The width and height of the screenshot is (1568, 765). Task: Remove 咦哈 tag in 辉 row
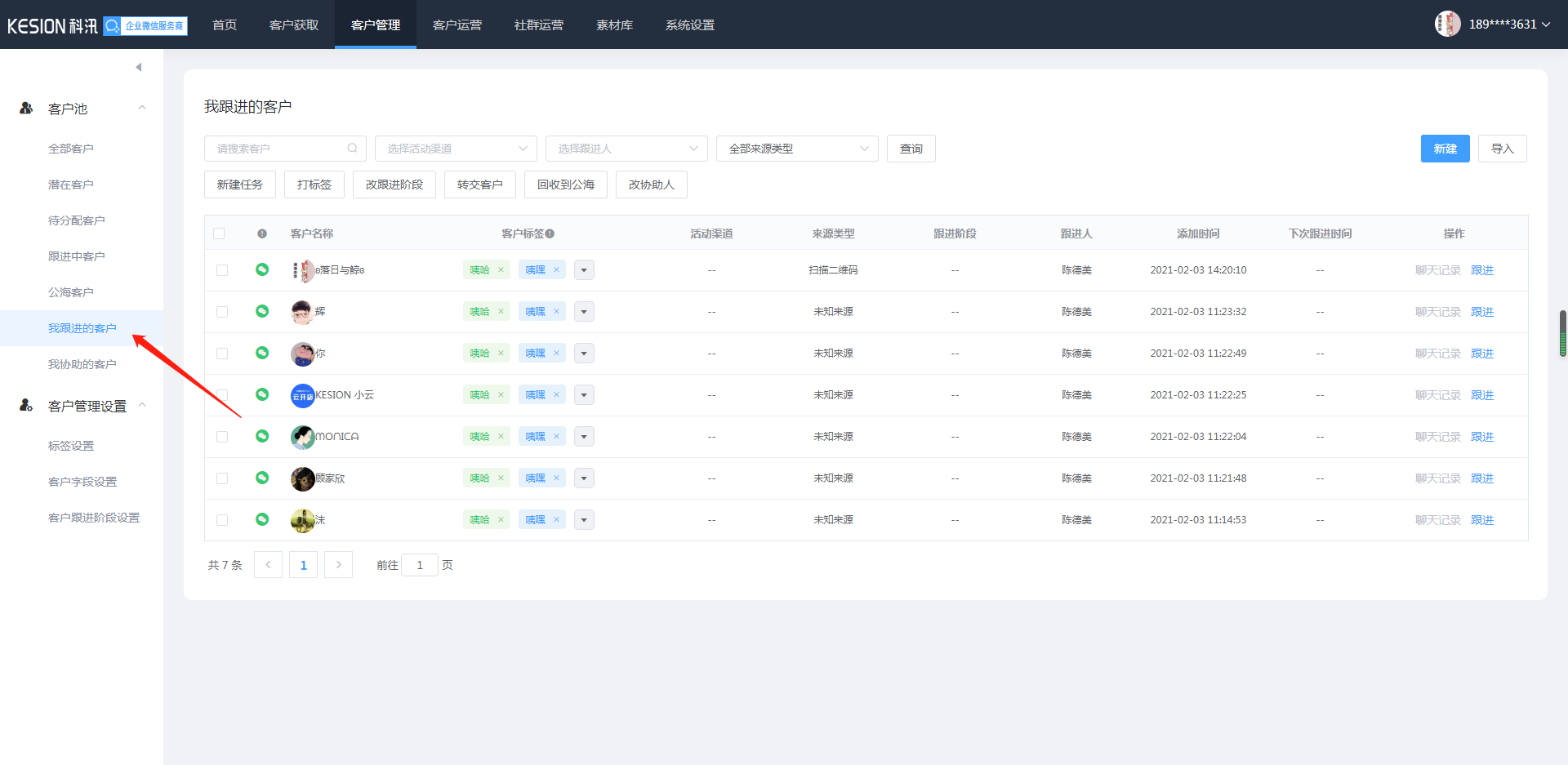click(501, 311)
